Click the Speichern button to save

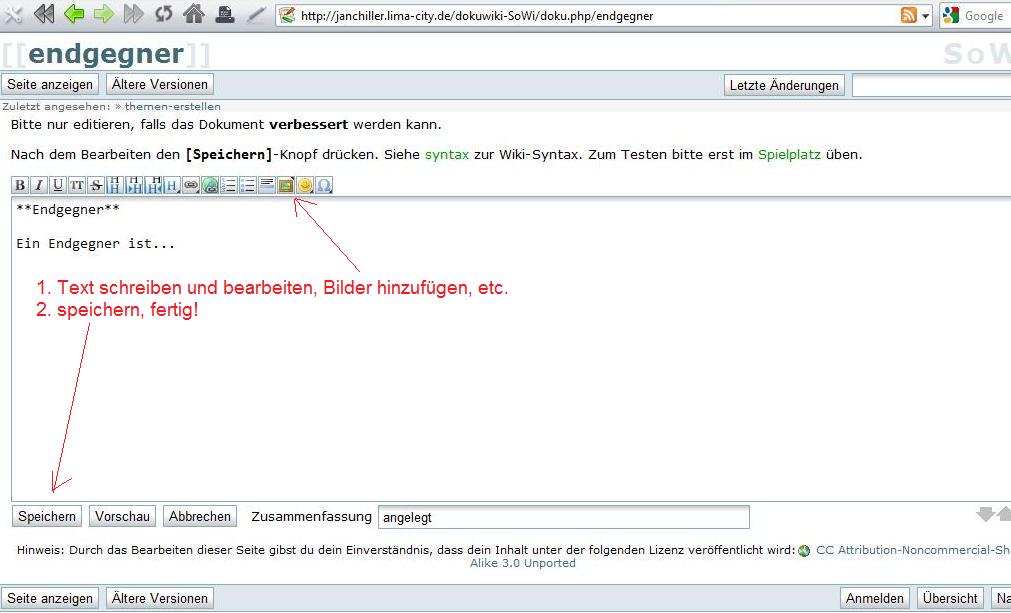47,517
